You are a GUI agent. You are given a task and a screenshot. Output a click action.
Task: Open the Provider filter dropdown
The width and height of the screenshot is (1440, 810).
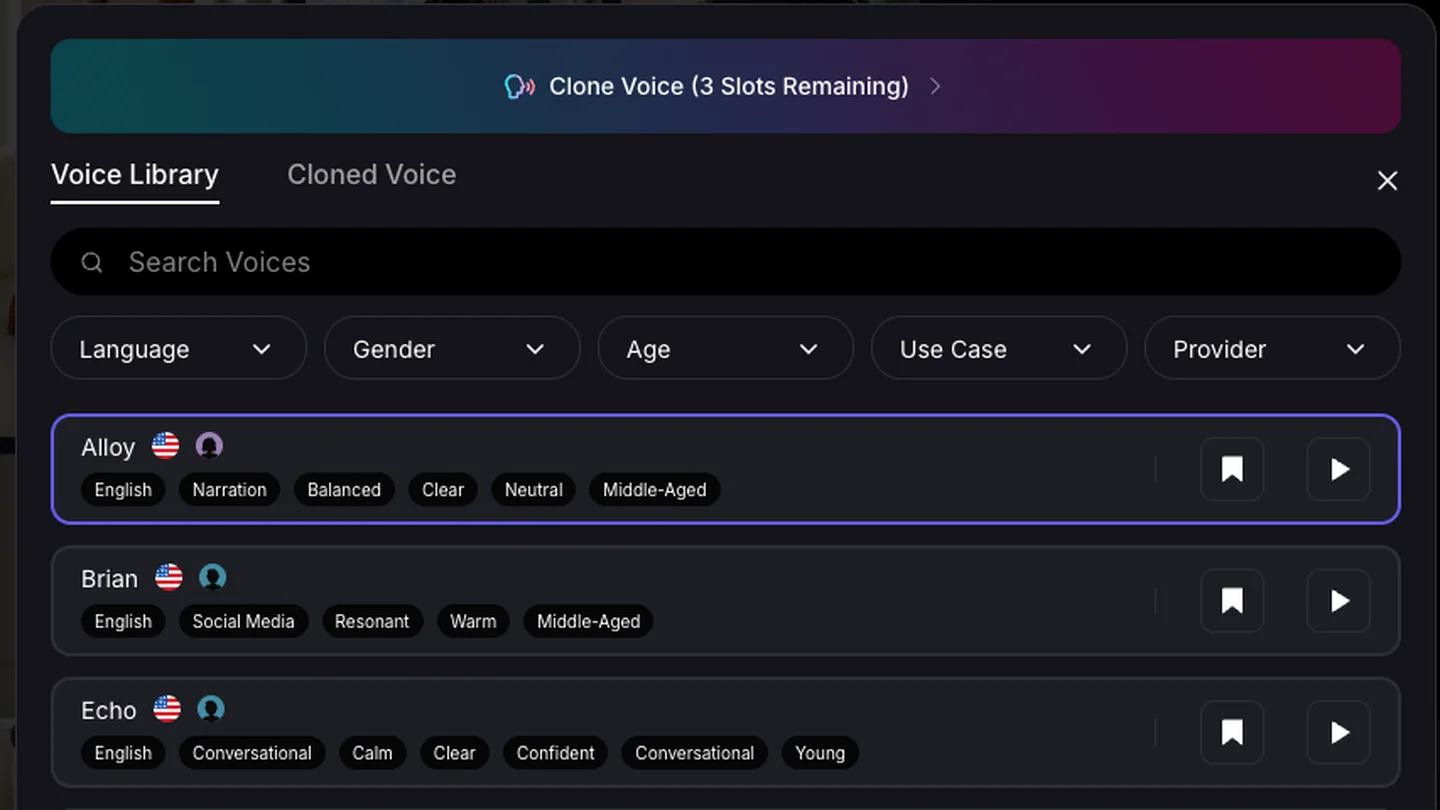click(1272, 348)
